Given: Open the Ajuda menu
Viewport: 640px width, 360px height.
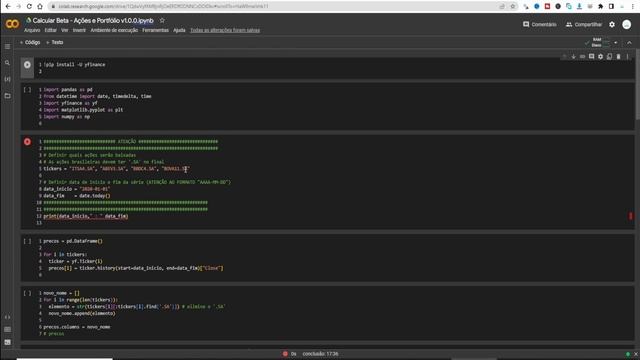Looking at the screenshot, I should [179, 30].
